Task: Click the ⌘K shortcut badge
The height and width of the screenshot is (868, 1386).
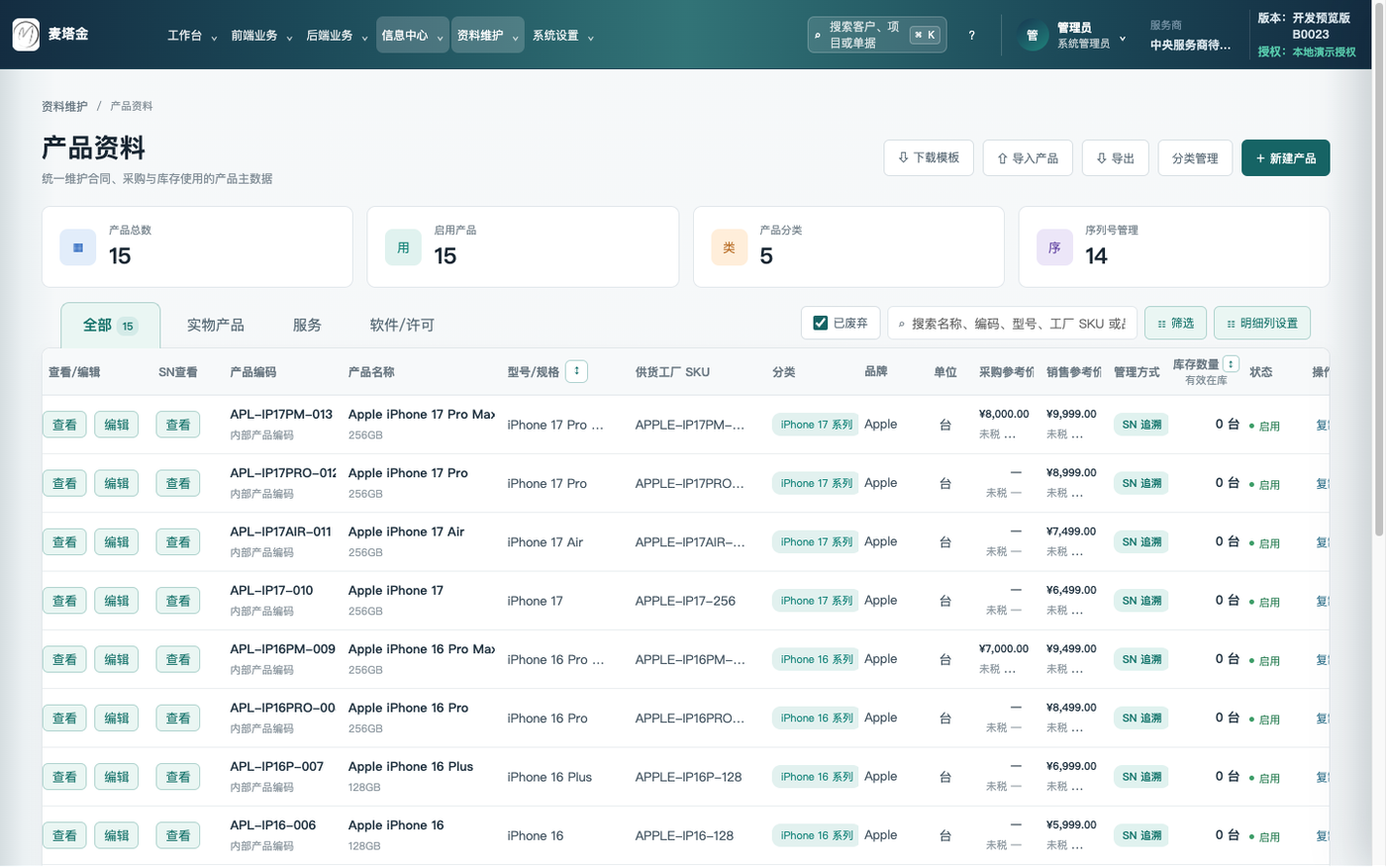Action: pyautogui.click(x=925, y=35)
